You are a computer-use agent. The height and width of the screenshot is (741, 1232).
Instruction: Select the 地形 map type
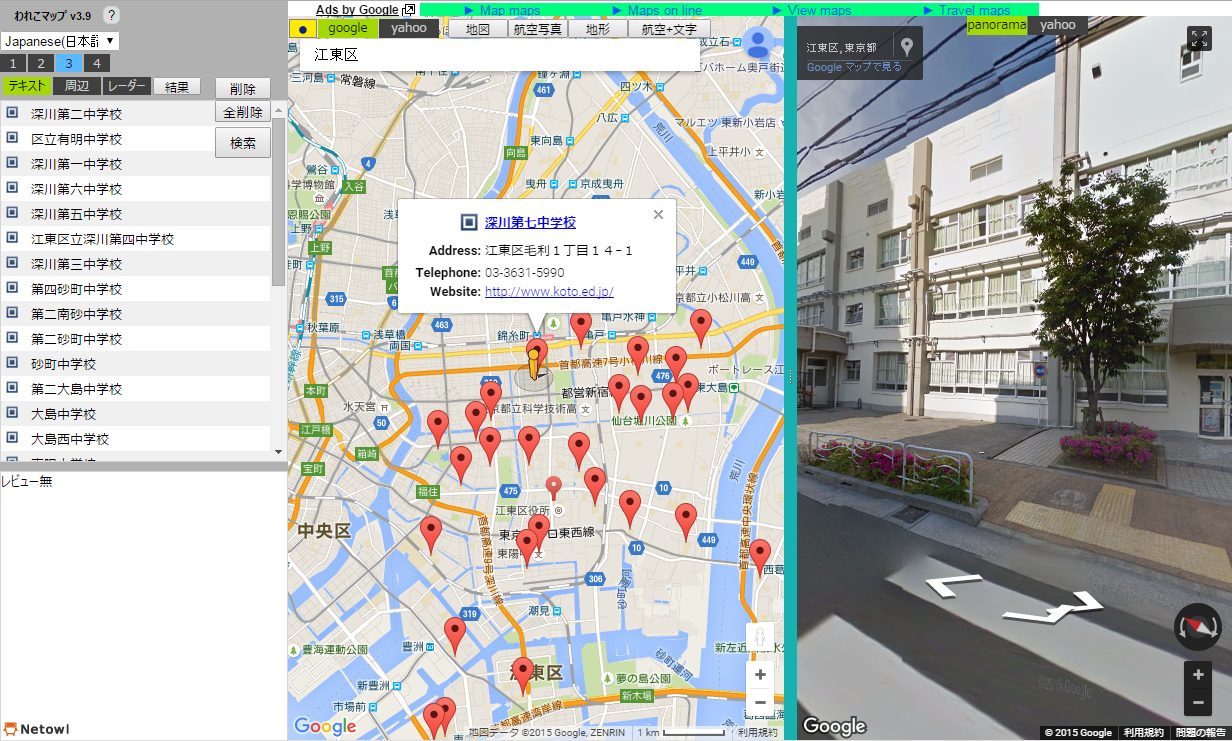pos(597,29)
